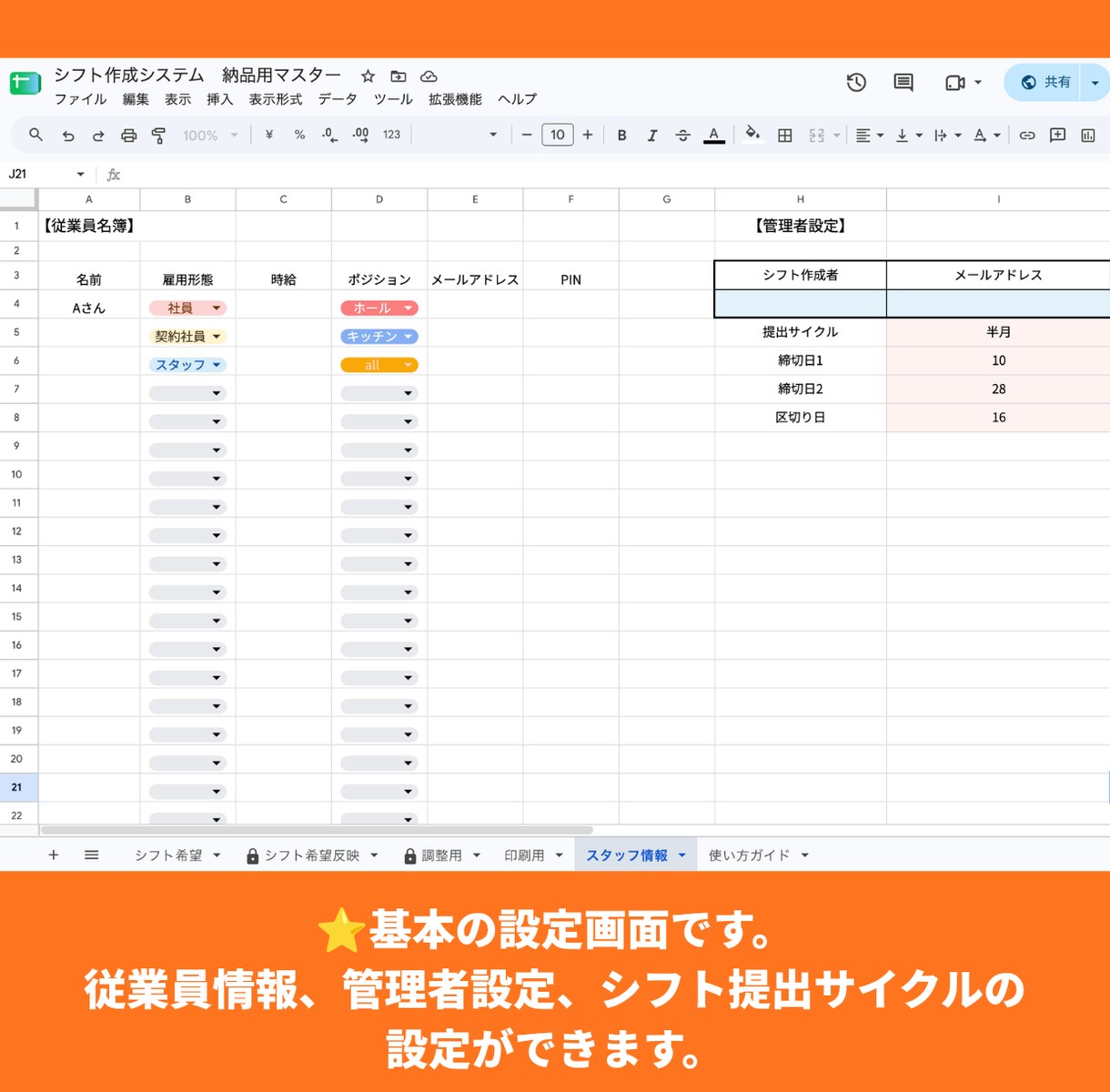
Task: Print the spreadsheet
Action: click(128, 136)
